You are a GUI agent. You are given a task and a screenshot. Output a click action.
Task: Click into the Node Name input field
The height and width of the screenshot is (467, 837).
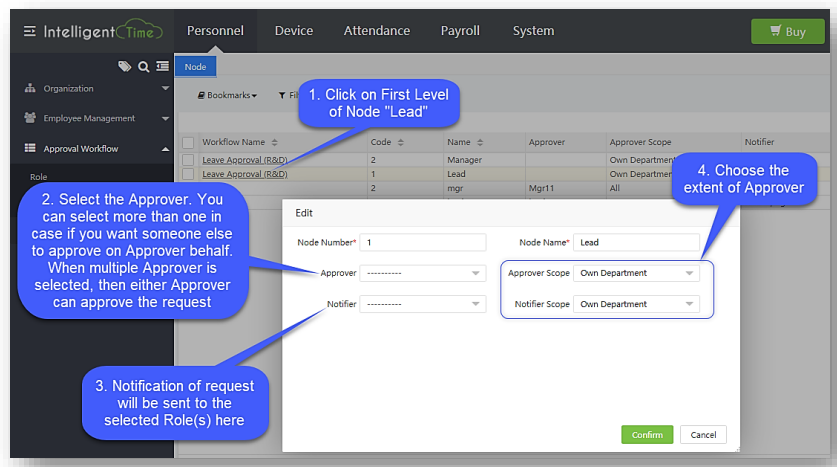pos(636,242)
